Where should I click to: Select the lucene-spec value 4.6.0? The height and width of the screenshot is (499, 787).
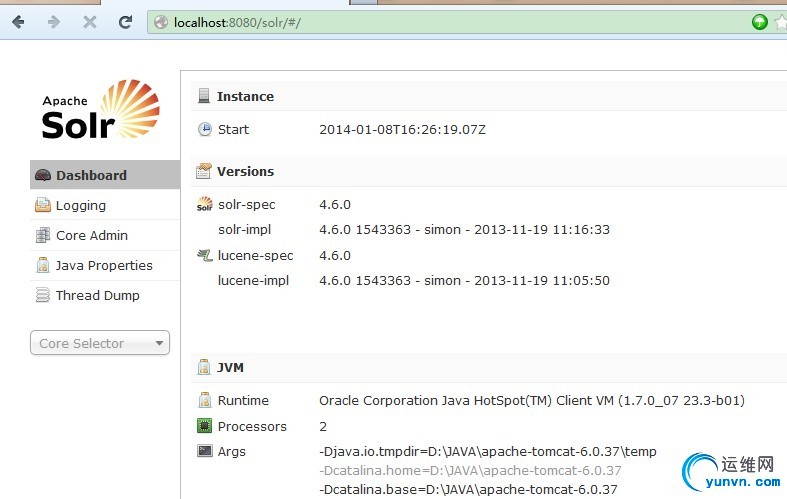[335, 256]
